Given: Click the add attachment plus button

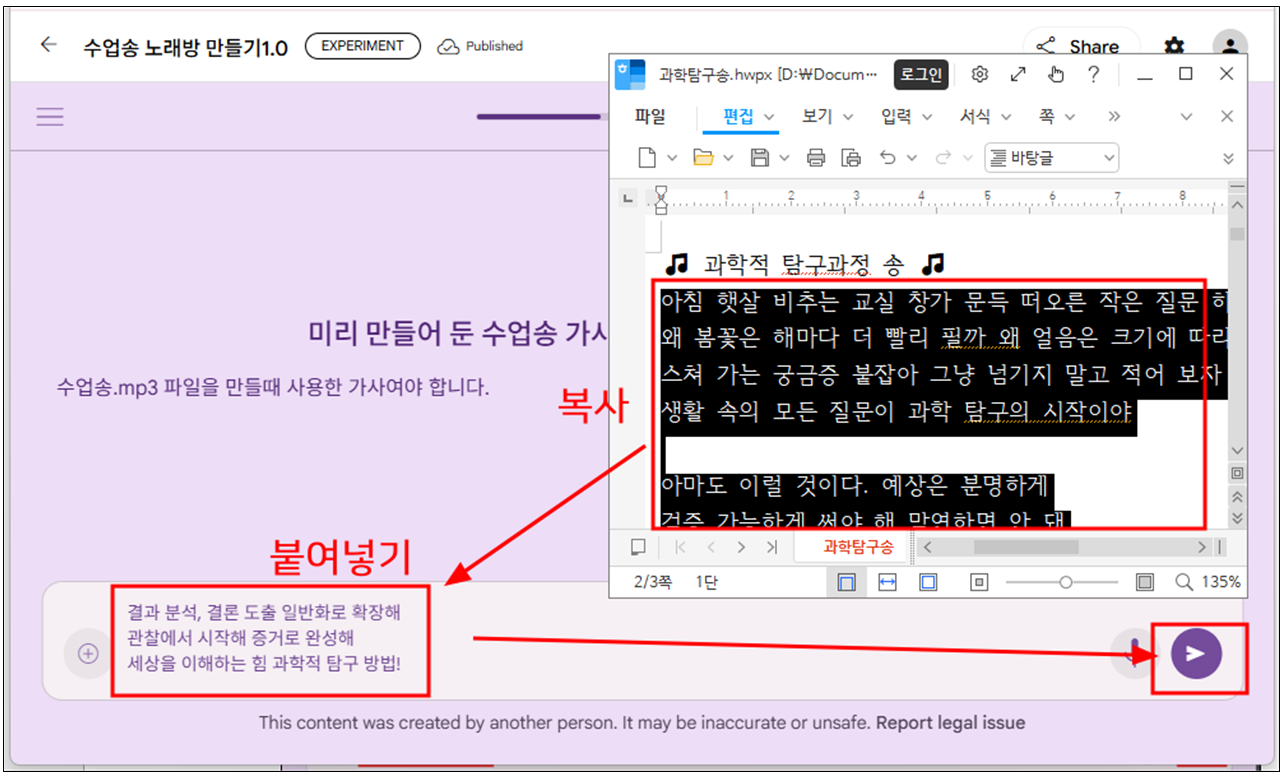Looking at the screenshot, I should pos(88,654).
